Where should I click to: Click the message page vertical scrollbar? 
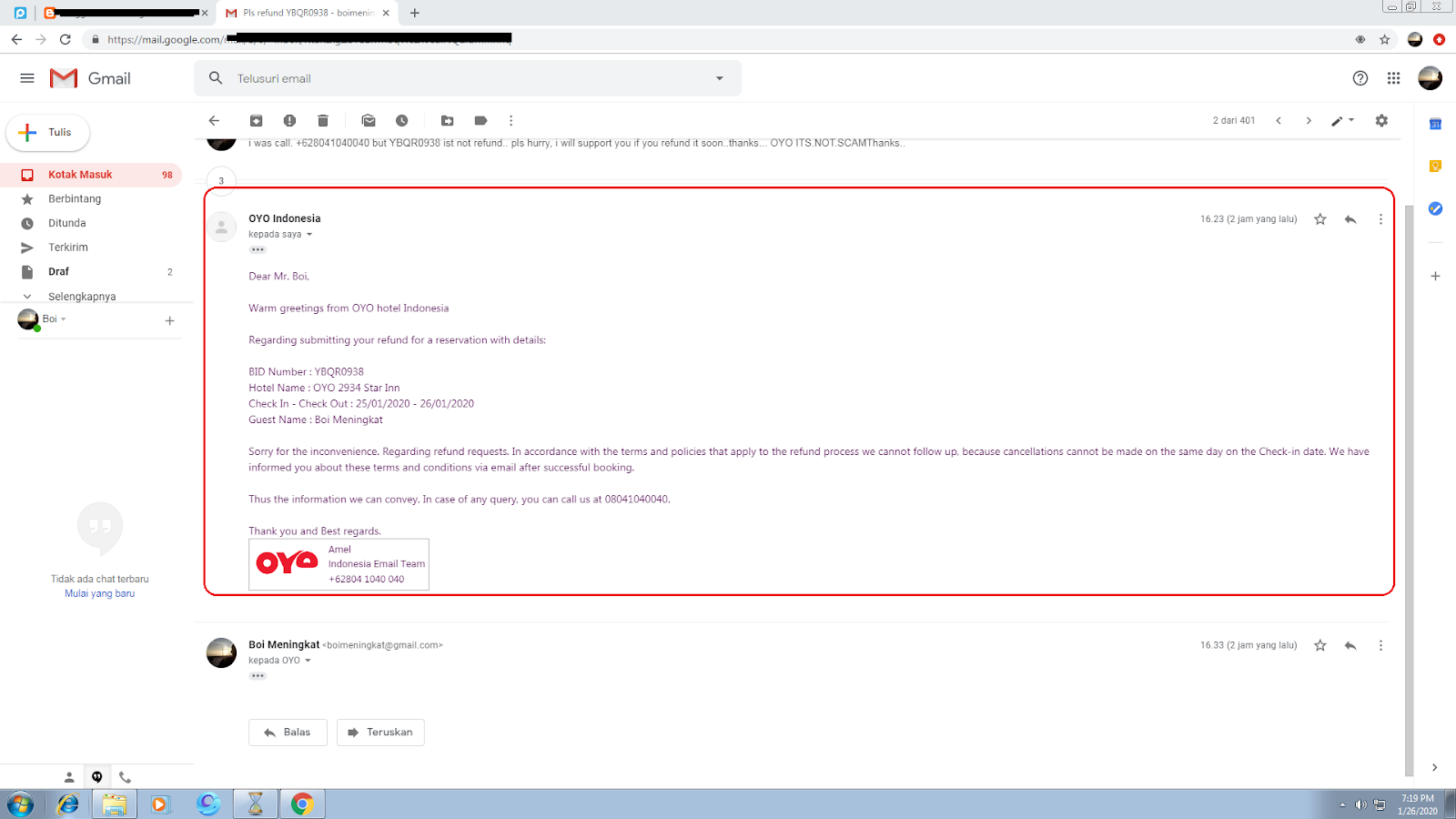tap(1410, 491)
